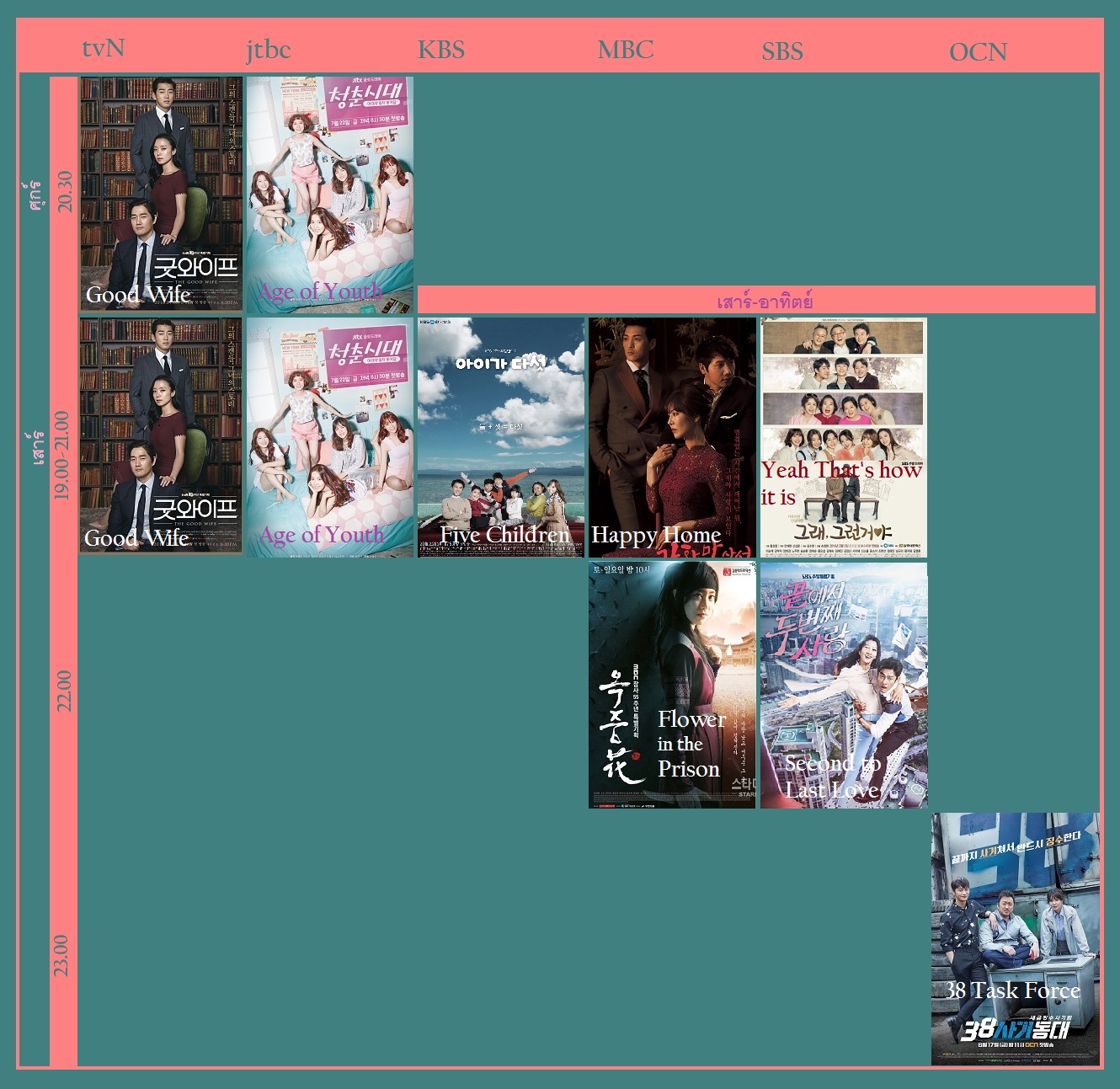Screen dimensions: 1120x1089
Task: Select the Five Children poster
Action: point(501,437)
